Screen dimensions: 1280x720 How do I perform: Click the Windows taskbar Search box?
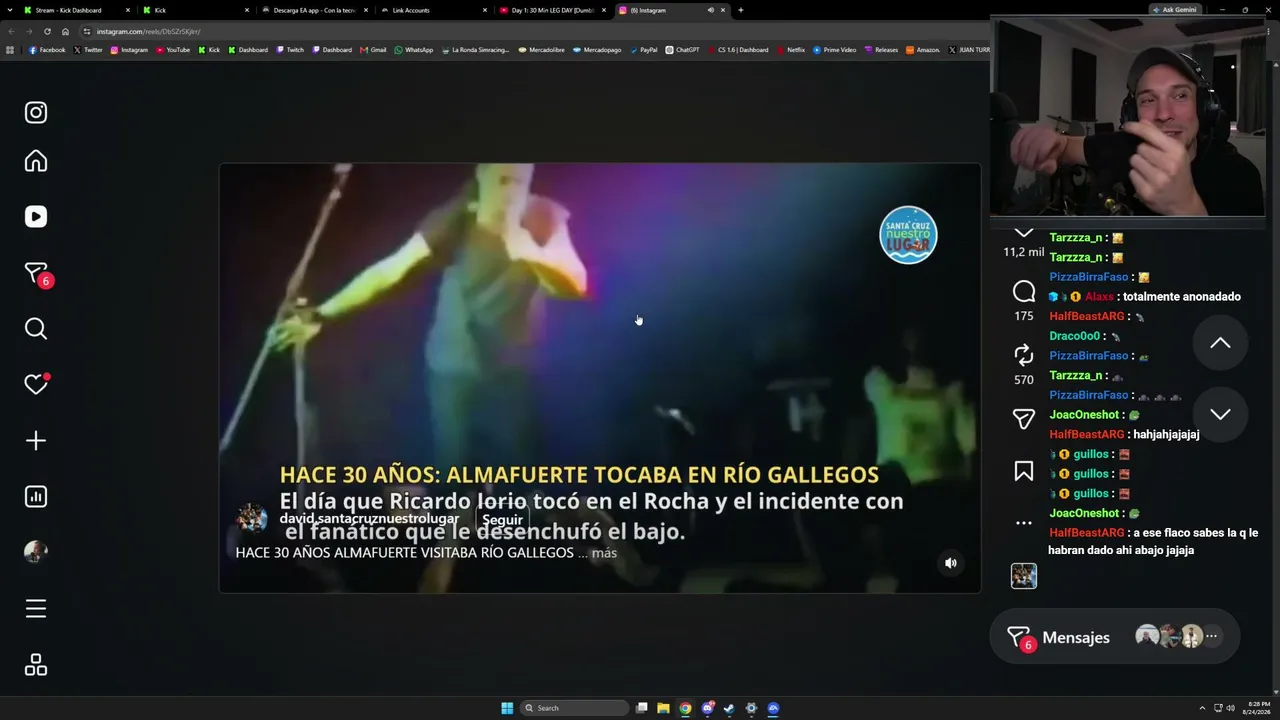[574, 708]
